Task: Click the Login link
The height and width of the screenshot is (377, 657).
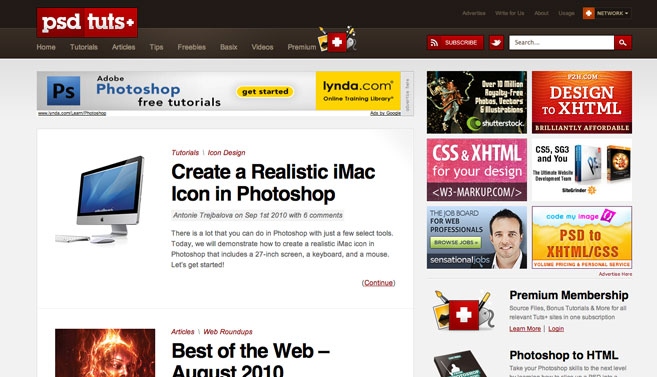Action: [556, 329]
